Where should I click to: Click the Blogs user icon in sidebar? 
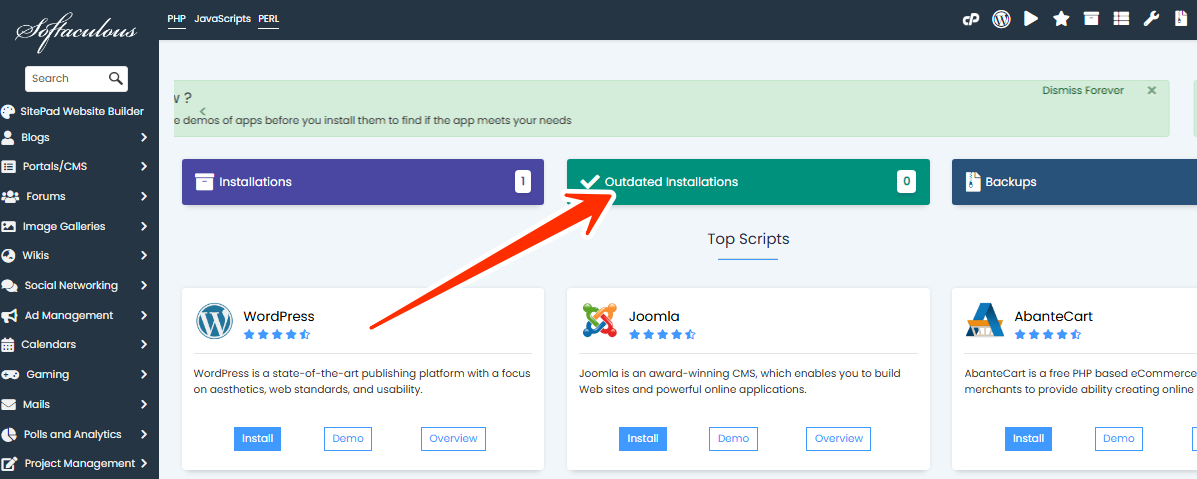(x=8, y=138)
